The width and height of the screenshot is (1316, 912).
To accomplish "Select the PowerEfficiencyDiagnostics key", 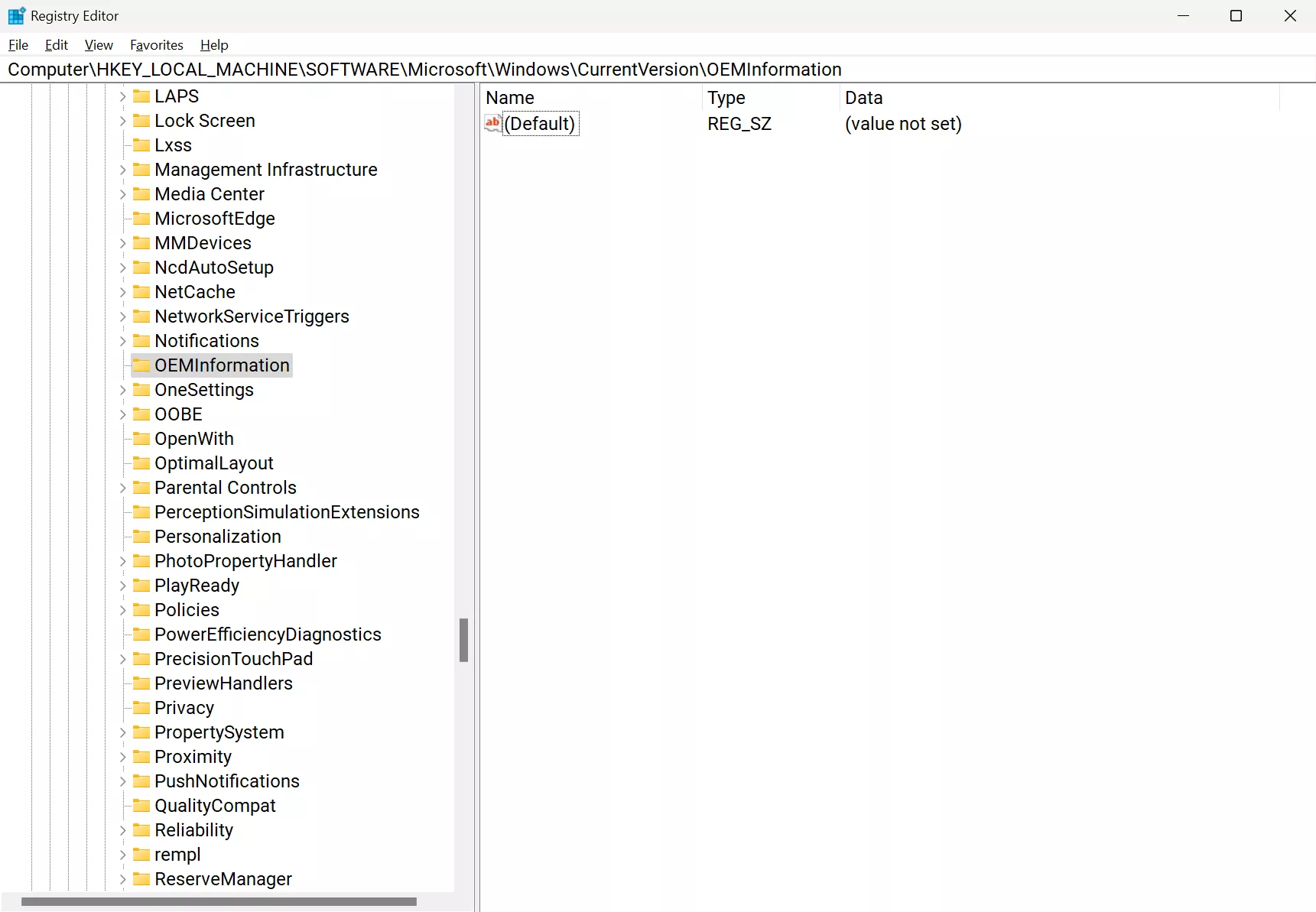I will (x=268, y=635).
